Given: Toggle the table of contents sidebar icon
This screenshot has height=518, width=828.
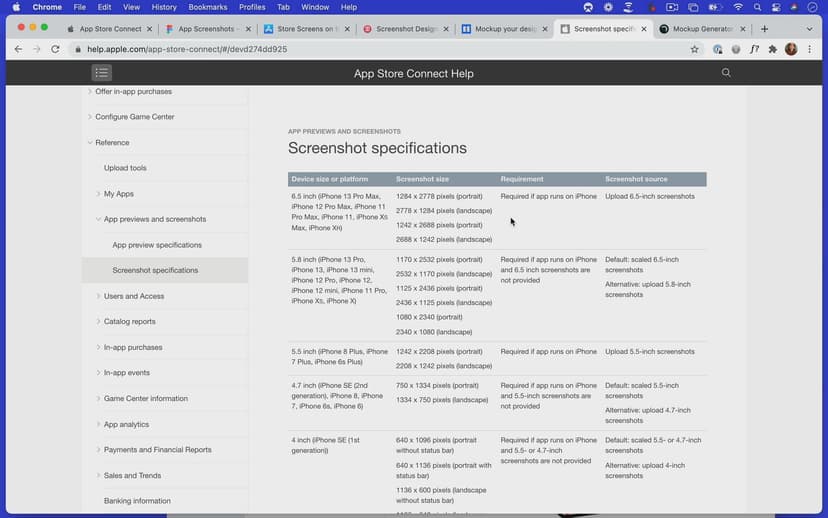Looking at the screenshot, I should tap(101, 73).
